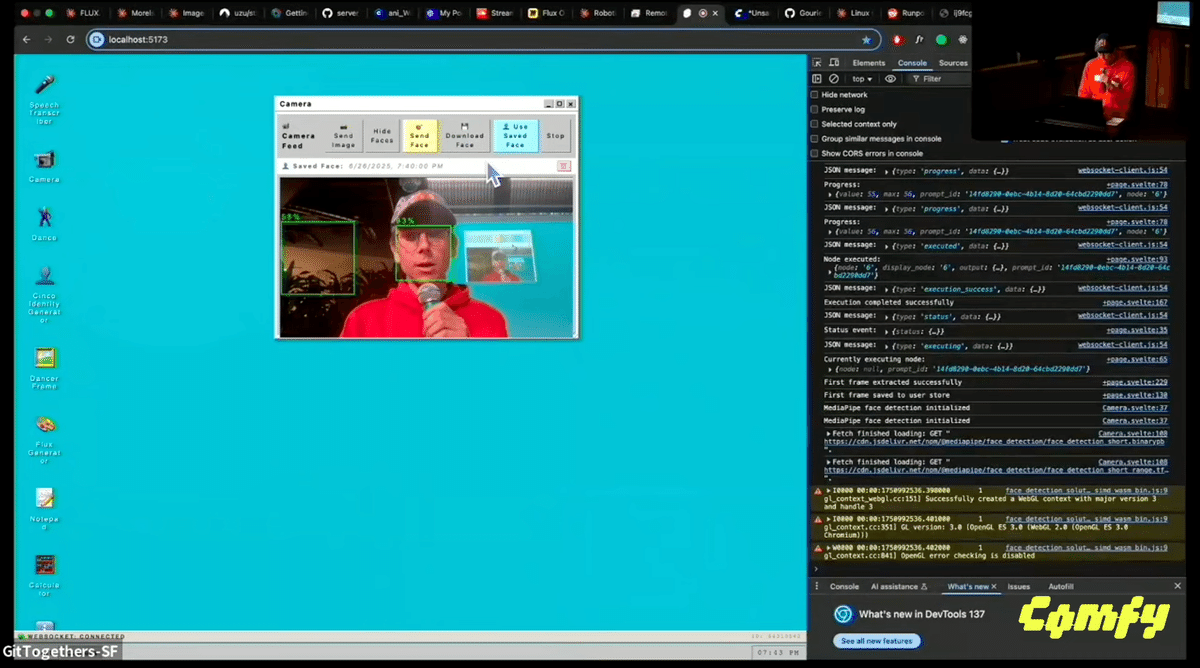The width and height of the screenshot is (1200, 668).
Task: Click the Use Saved Face button
Action: (x=515, y=136)
